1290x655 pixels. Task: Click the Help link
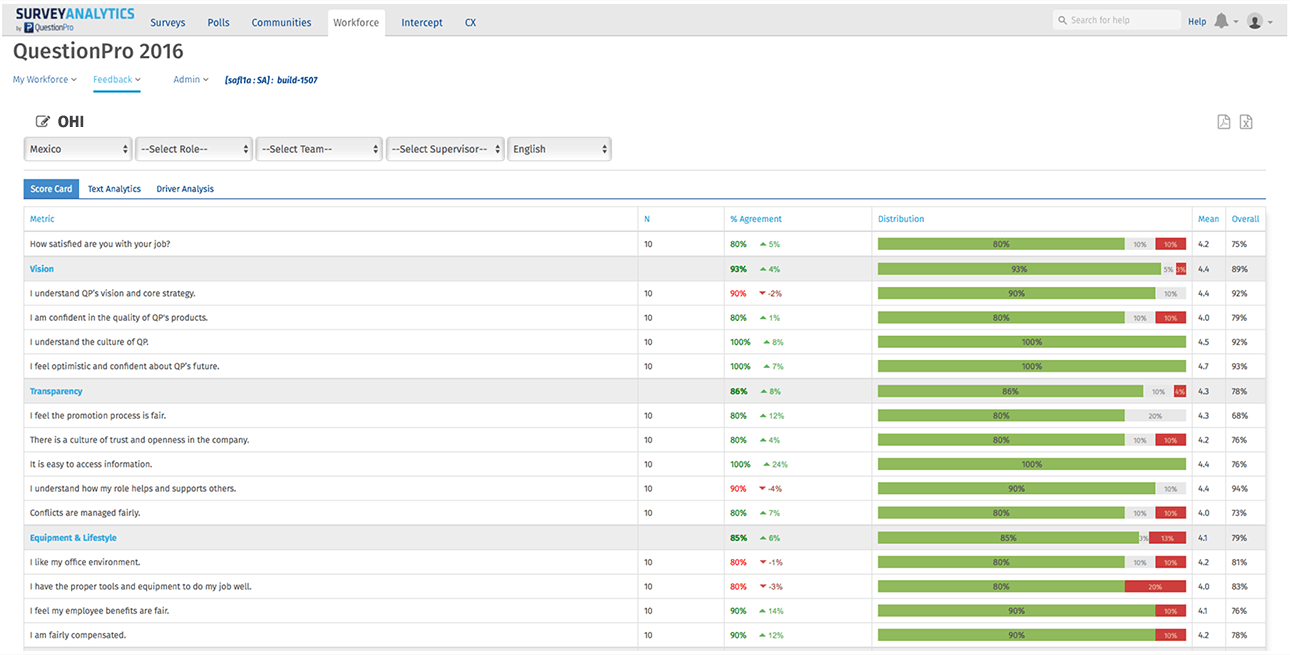click(1196, 20)
